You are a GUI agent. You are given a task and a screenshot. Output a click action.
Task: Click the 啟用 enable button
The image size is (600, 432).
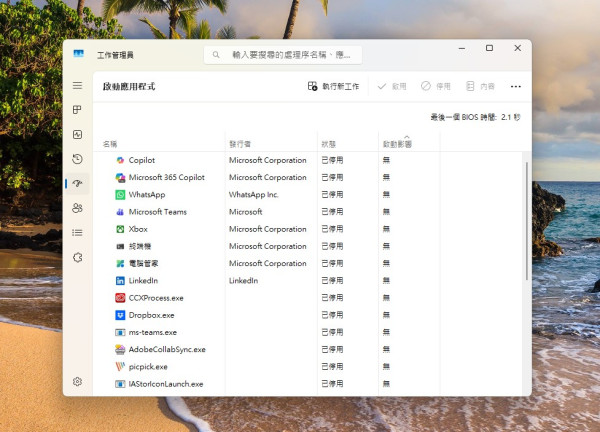[391, 86]
